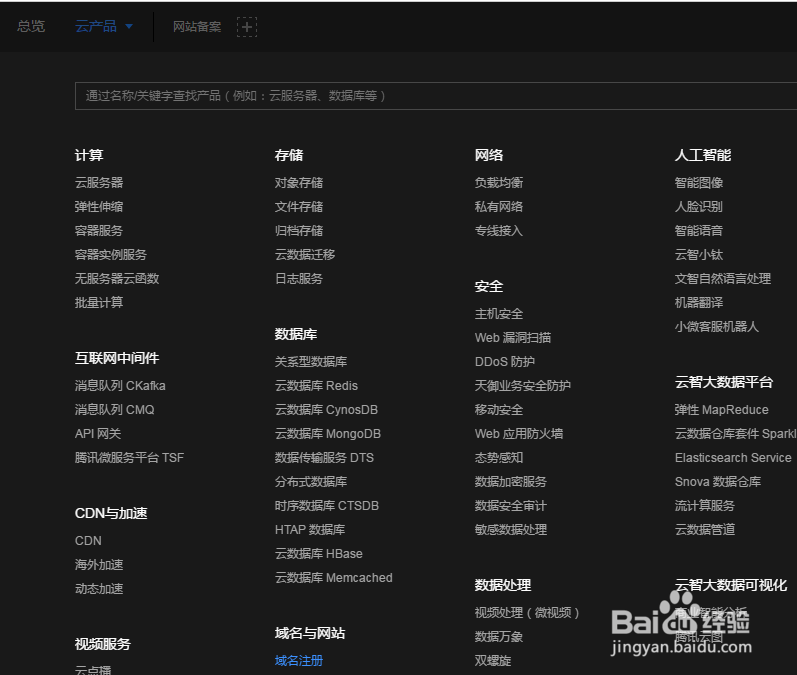This screenshot has width=797, height=675.
Task: Open 主机安全 link
Action: coord(499,314)
